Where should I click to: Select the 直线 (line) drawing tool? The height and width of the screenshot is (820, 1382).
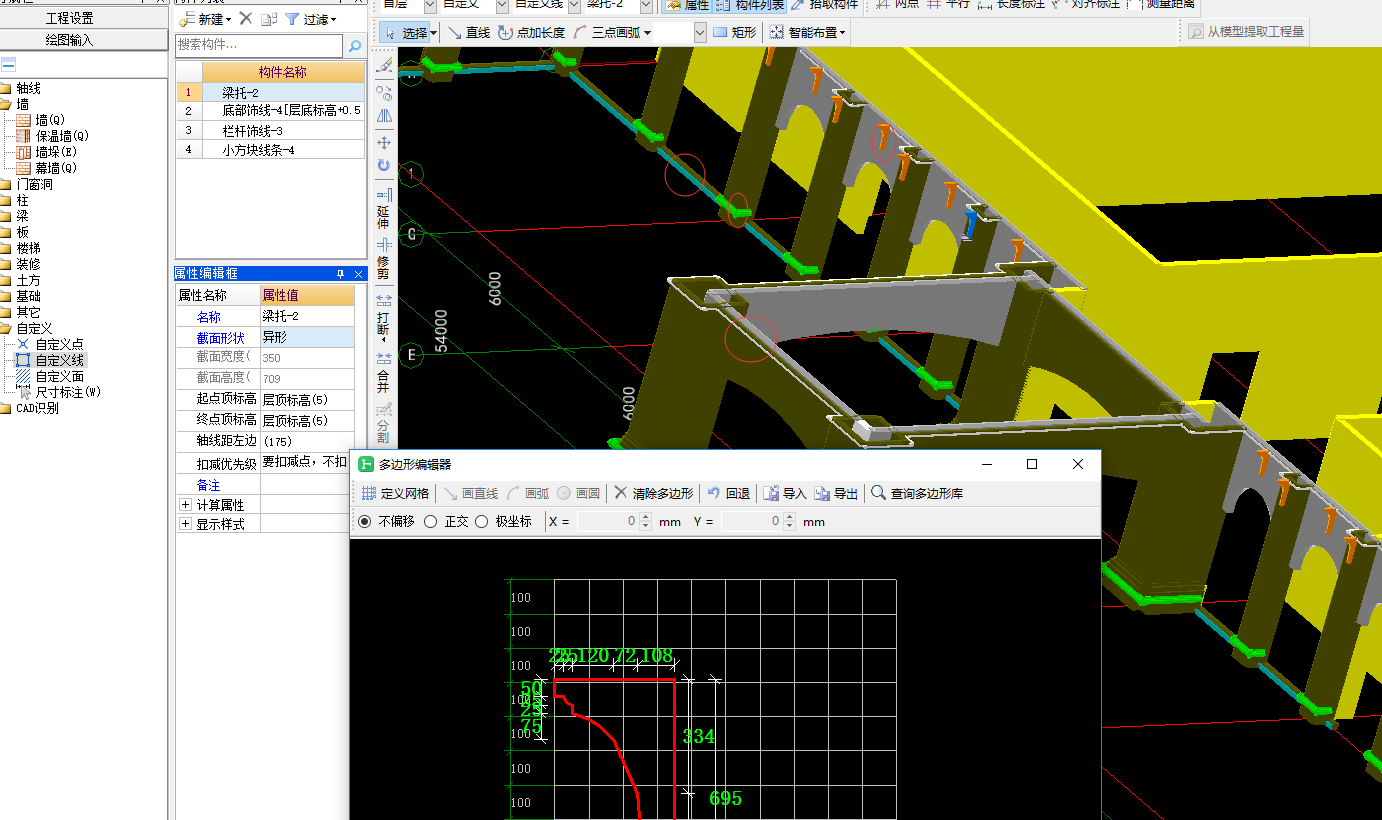click(x=469, y=33)
